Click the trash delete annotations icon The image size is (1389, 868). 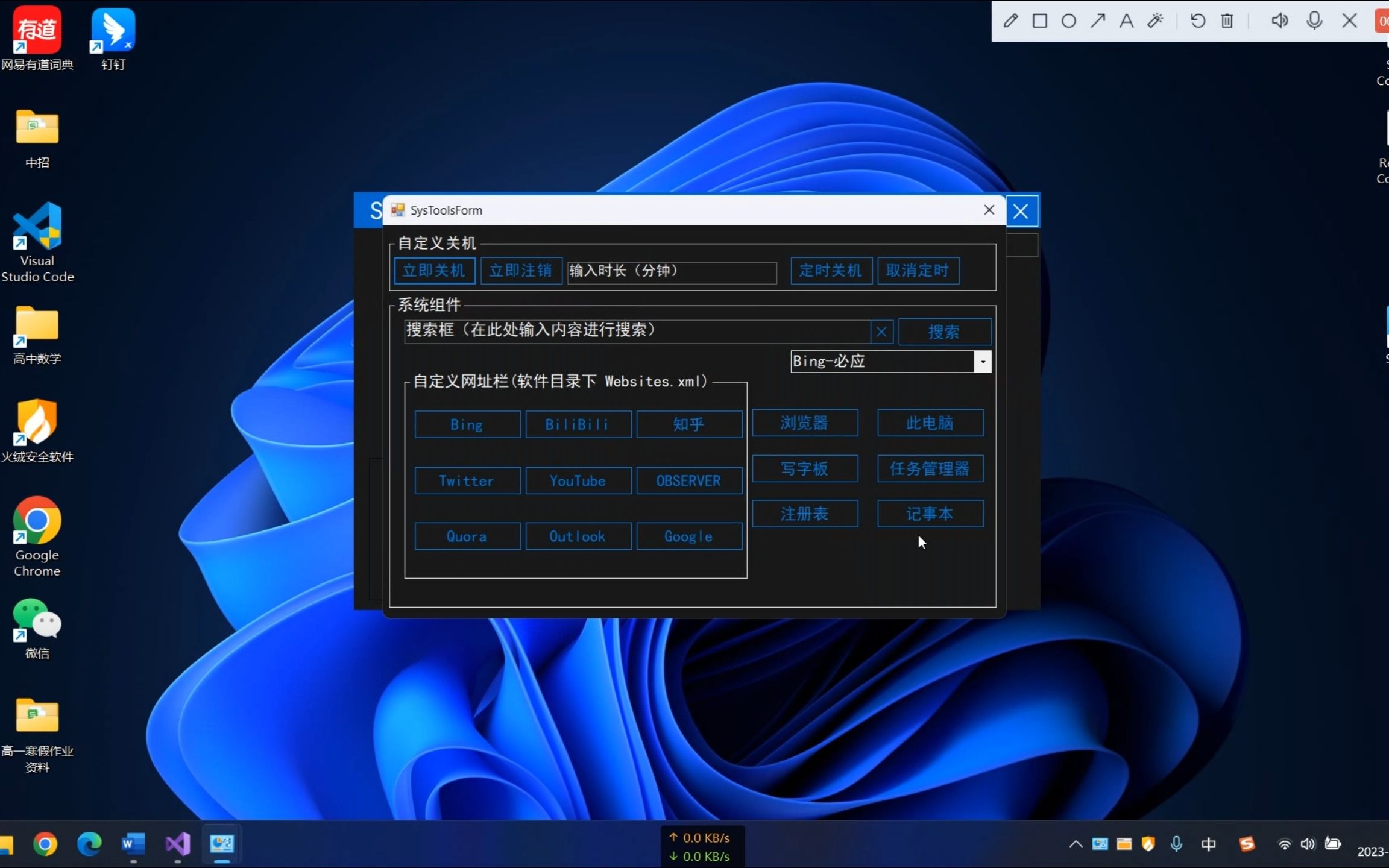coord(1227,21)
